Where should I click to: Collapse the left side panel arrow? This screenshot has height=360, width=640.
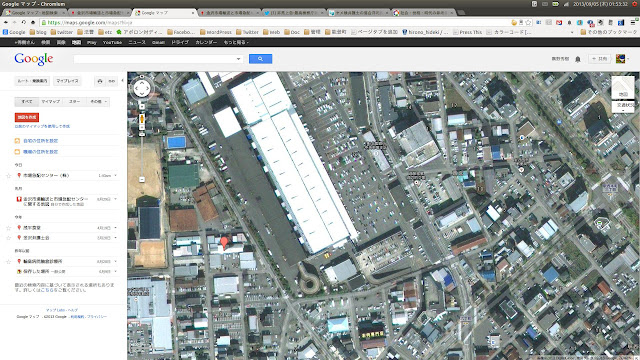coord(123,80)
